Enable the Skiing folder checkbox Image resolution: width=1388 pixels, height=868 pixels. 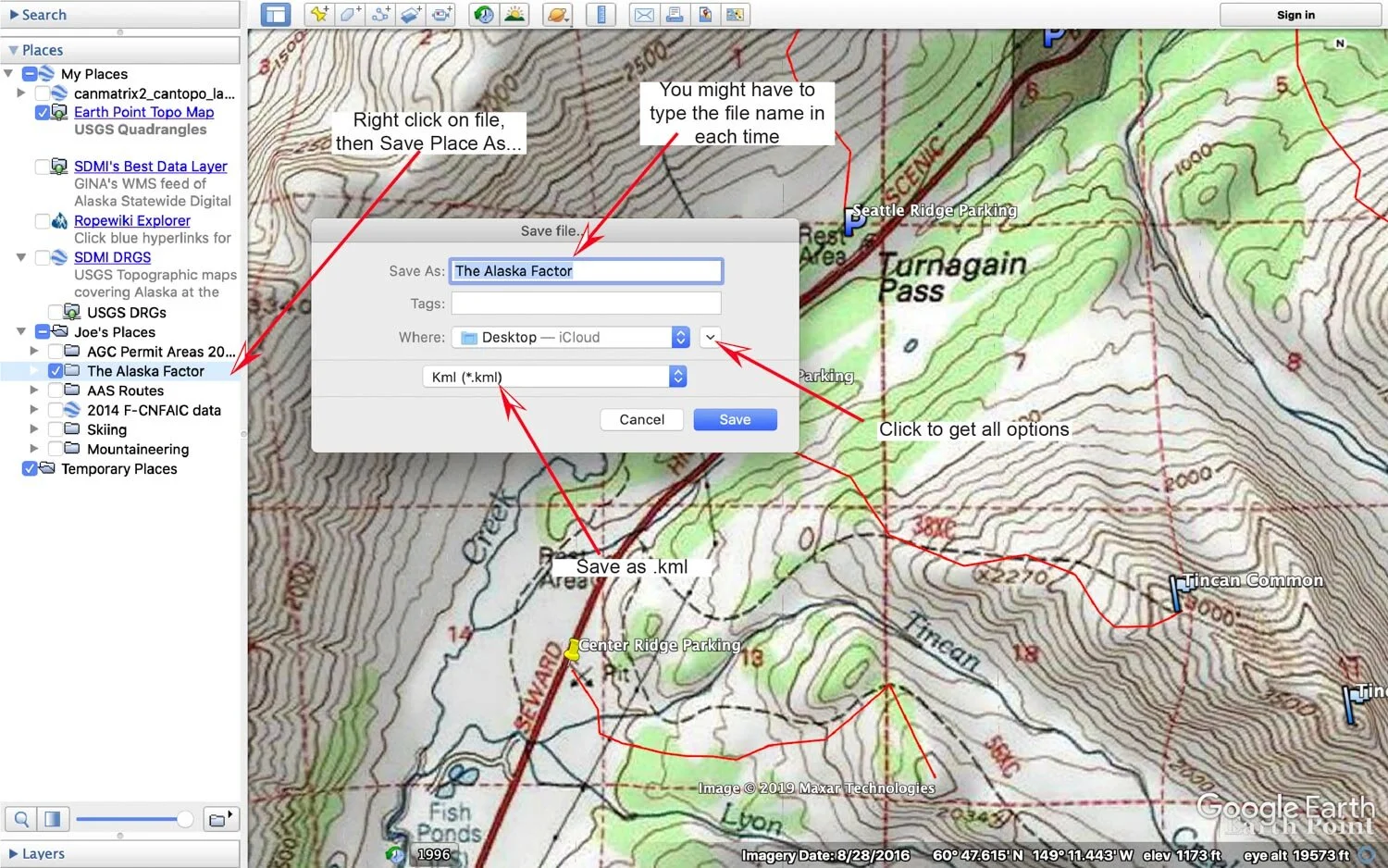point(56,429)
